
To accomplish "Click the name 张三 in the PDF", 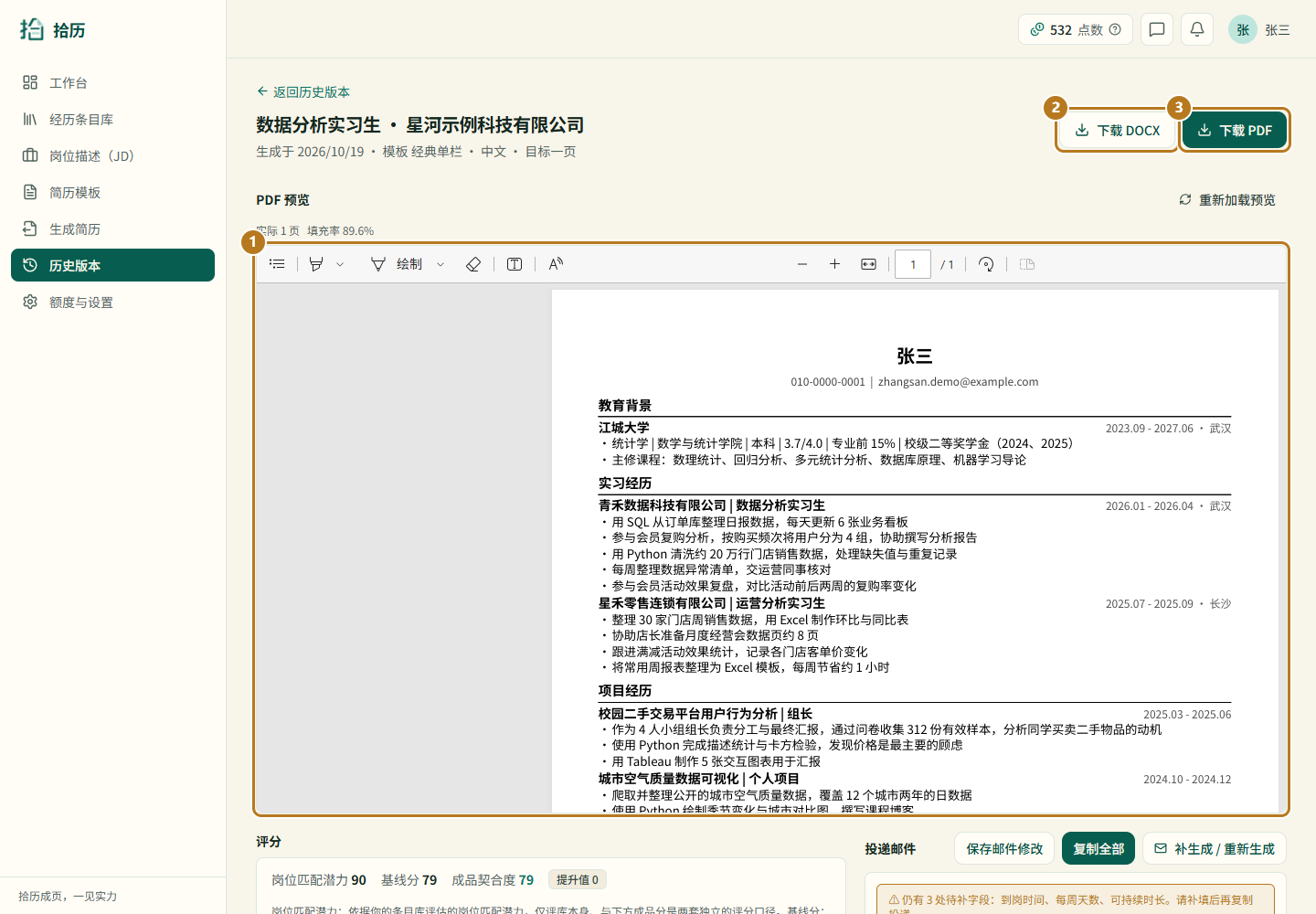I will tap(915, 356).
